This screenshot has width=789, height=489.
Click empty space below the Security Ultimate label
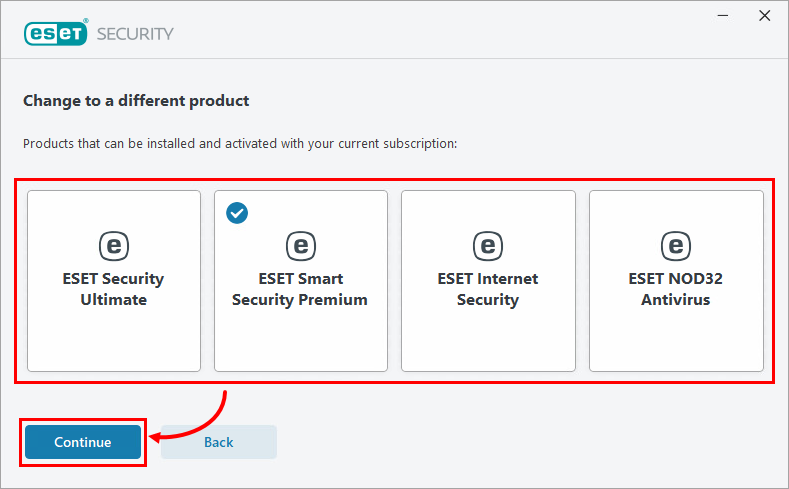(113, 340)
